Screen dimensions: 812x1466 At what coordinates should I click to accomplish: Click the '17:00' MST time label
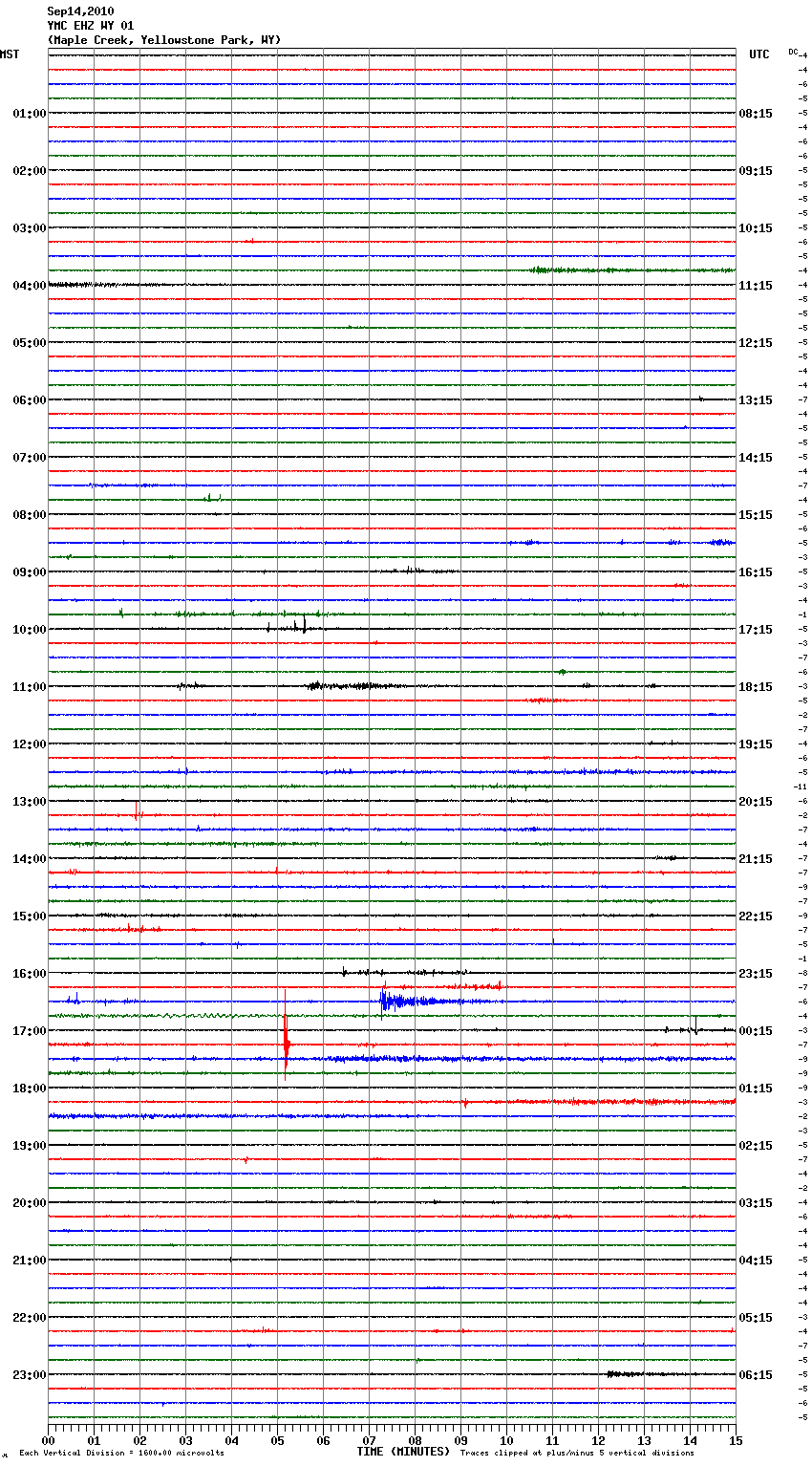[29, 1031]
